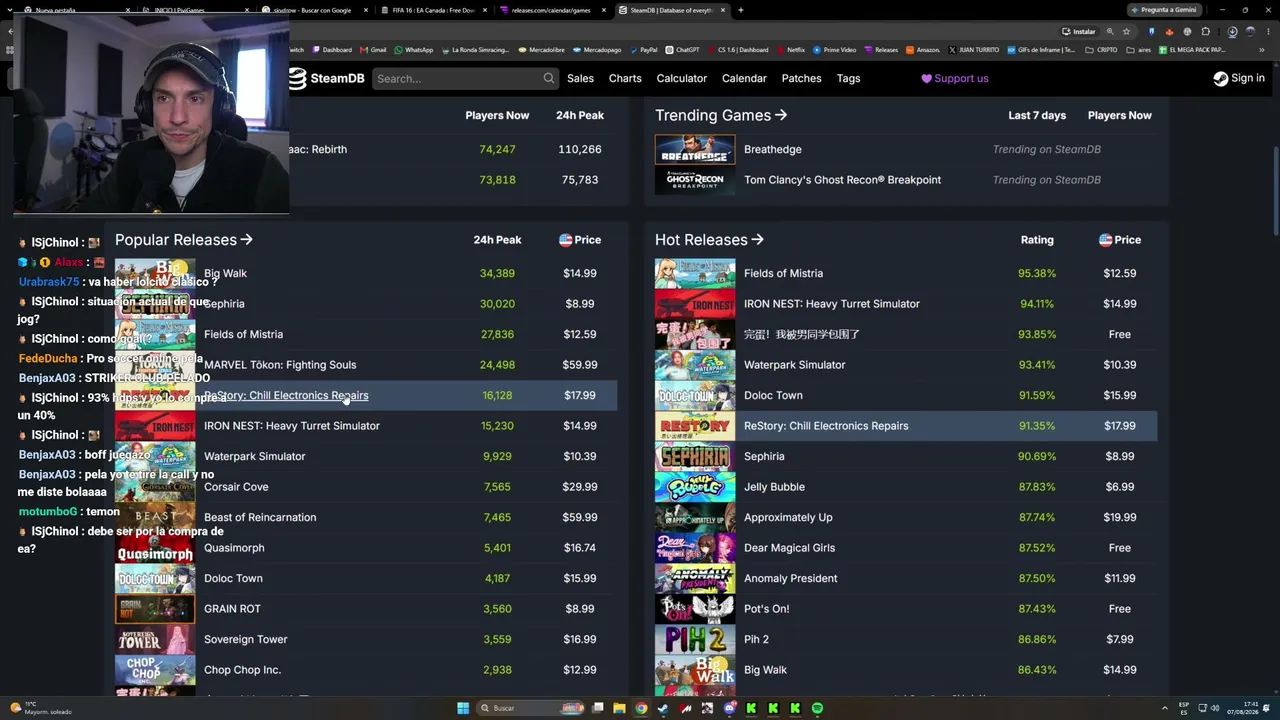Open the Hot Releases heading link
The width and height of the screenshot is (1280, 720).
[x=709, y=240]
